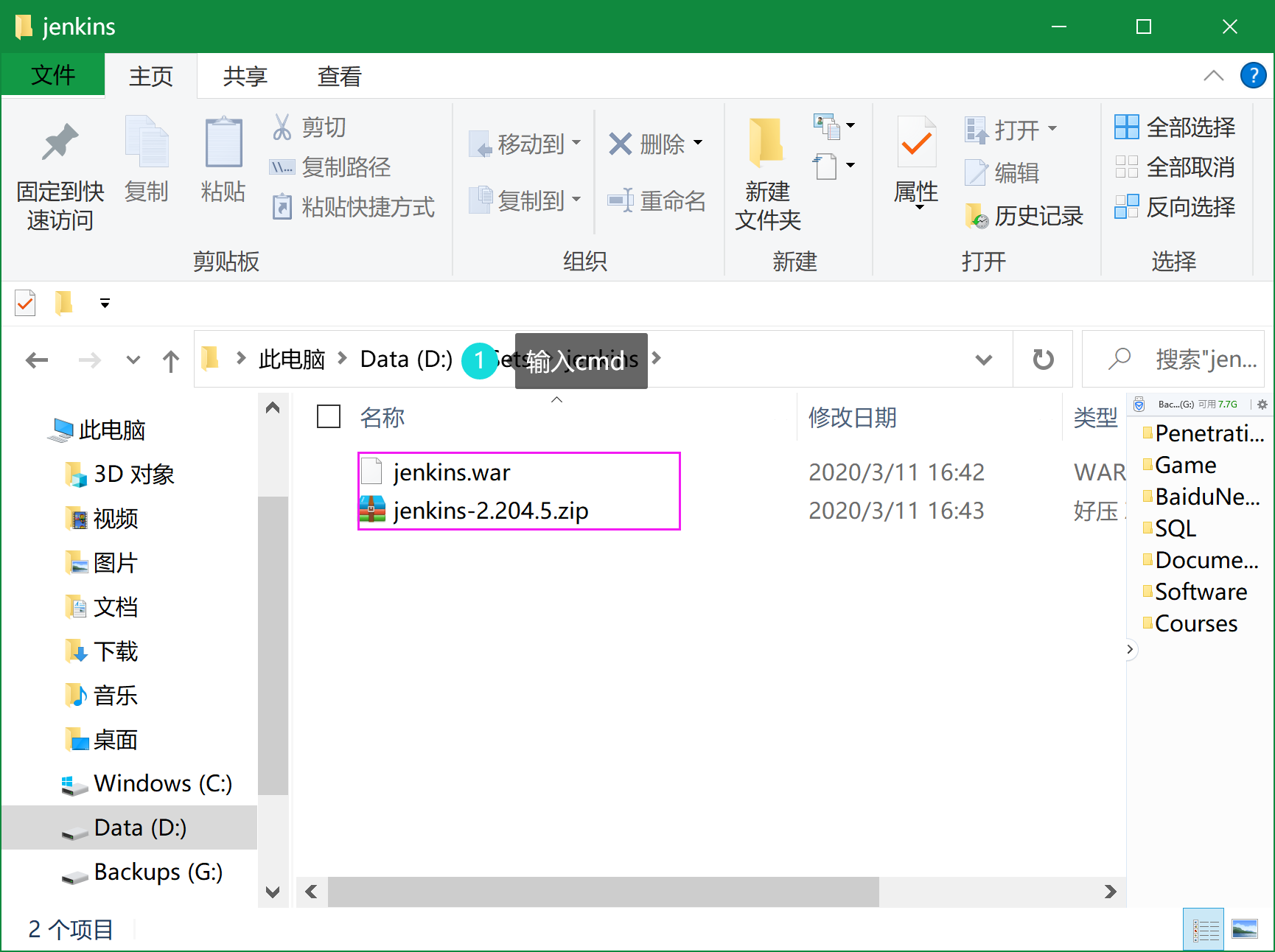Click the Software folder in side widget
Screen dimensions: 1275x952
pos(1201,592)
